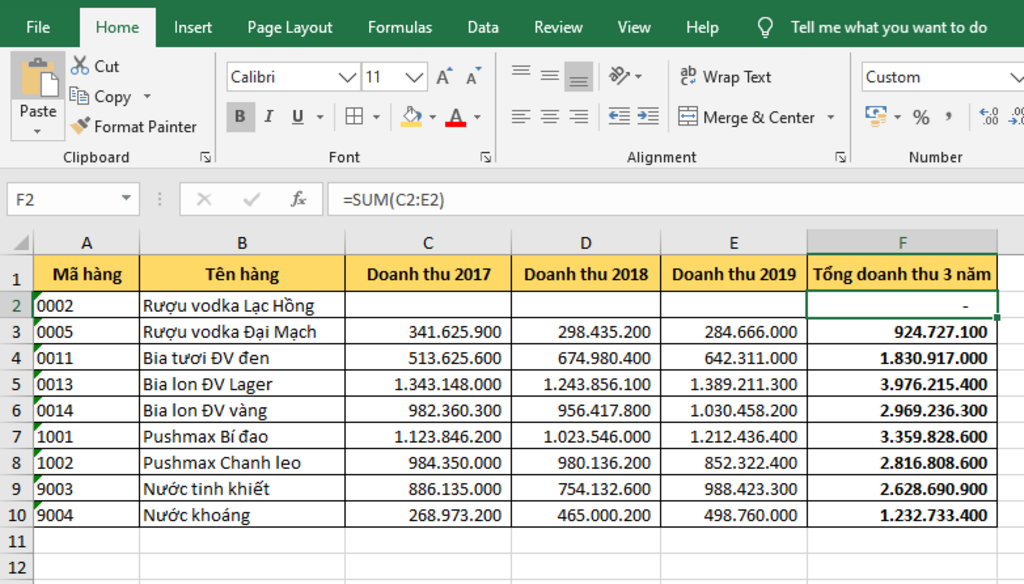Click the Increase Font Size icon
This screenshot has height=584, width=1024.
pyautogui.click(x=444, y=77)
